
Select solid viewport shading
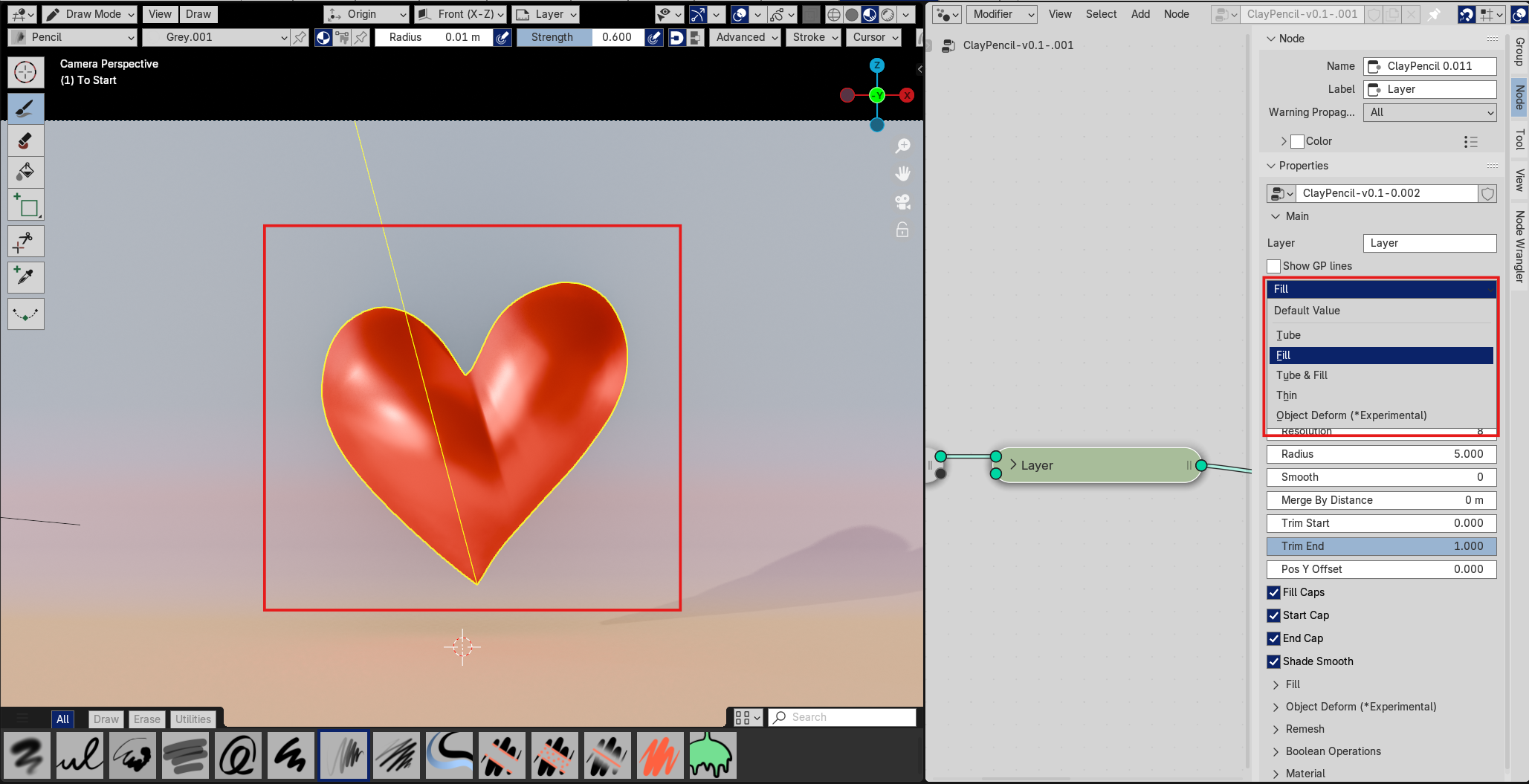[x=852, y=14]
